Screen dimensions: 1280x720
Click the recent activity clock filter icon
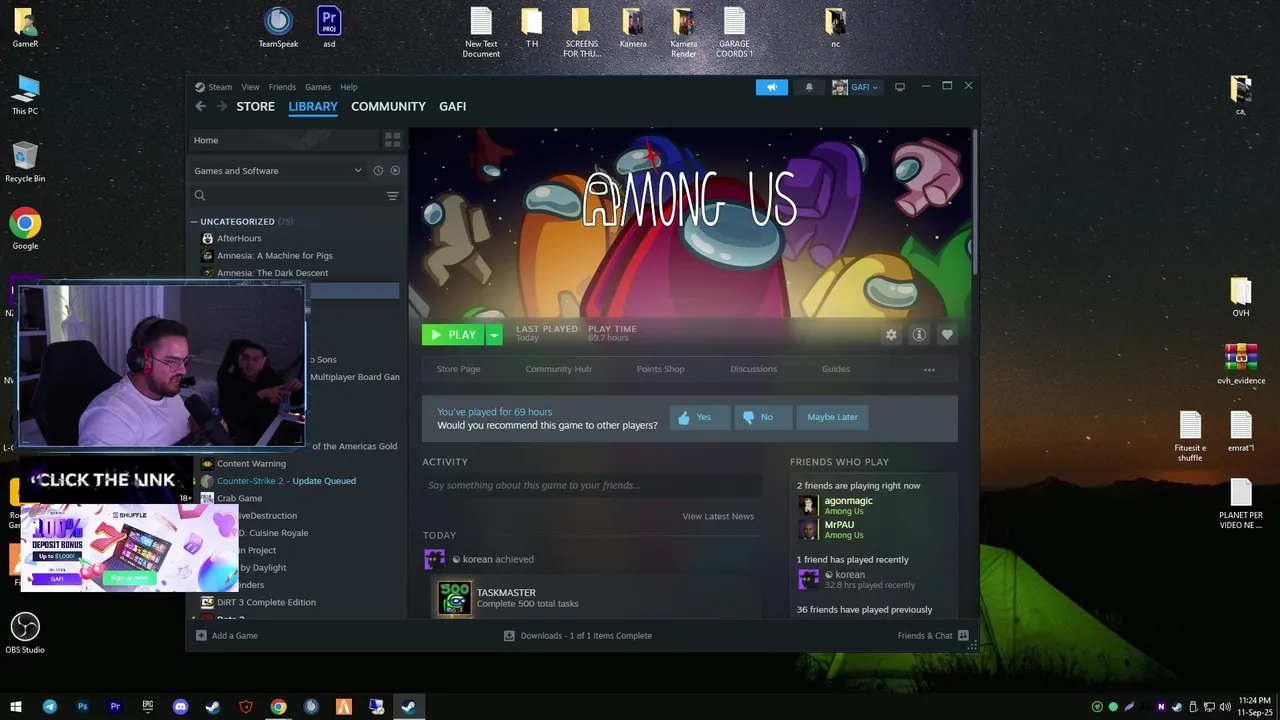click(378, 171)
